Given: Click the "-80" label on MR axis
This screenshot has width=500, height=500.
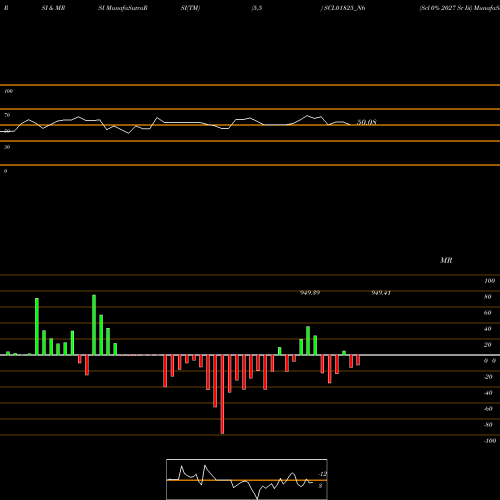Looking at the screenshot, I should [x=488, y=425].
